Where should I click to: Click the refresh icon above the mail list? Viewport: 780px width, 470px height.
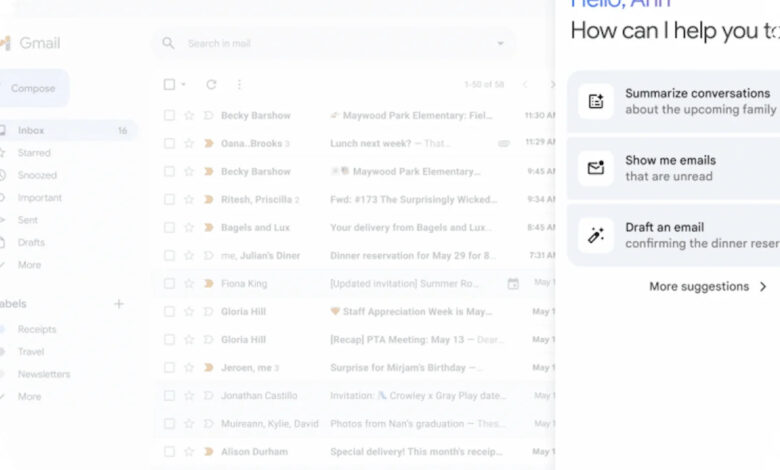coord(211,85)
